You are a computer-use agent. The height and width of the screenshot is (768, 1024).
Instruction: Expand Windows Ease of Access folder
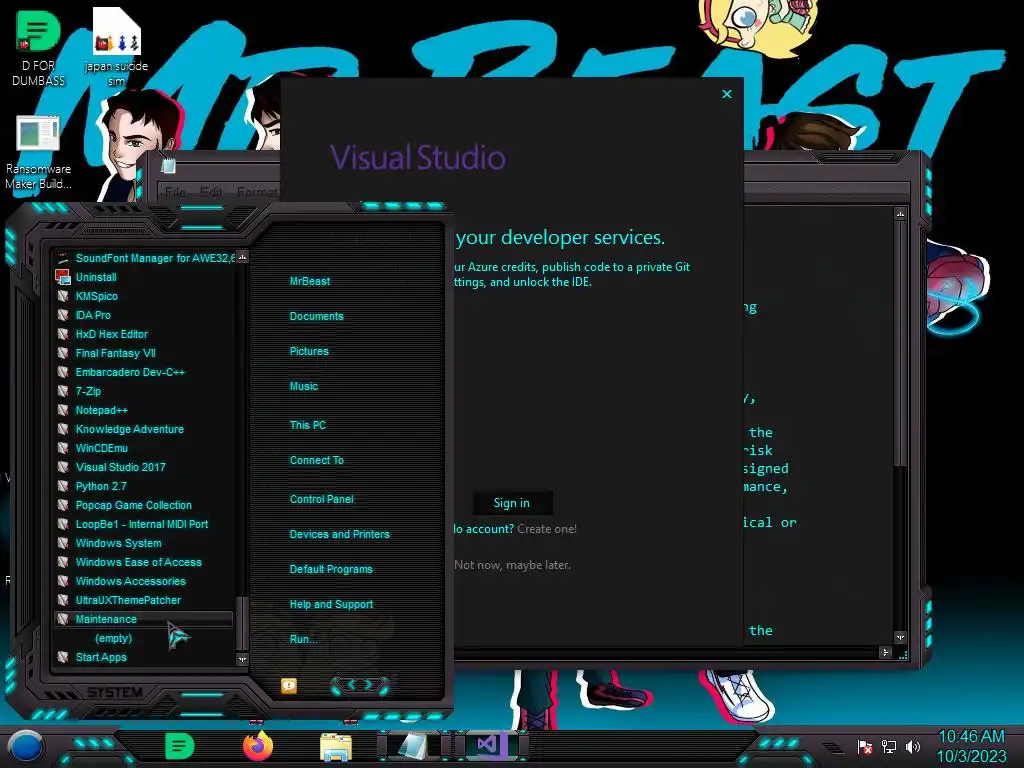(x=144, y=562)
